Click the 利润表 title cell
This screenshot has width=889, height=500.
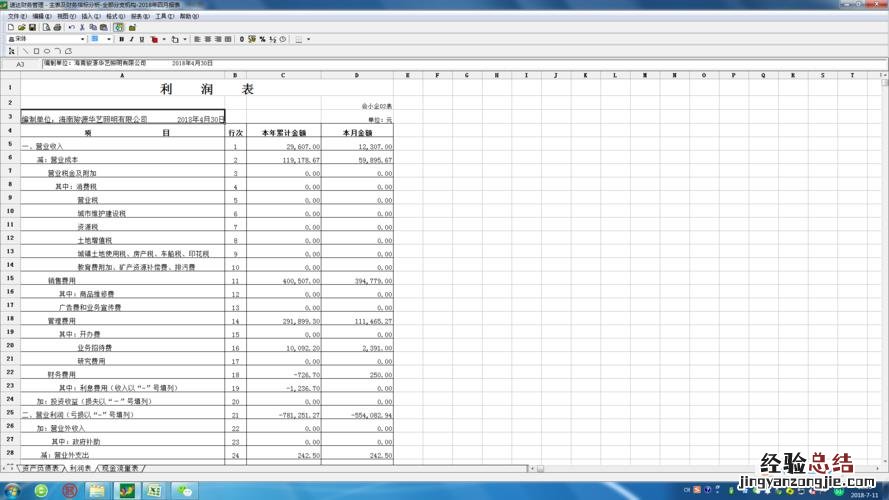tap(207, 89)
